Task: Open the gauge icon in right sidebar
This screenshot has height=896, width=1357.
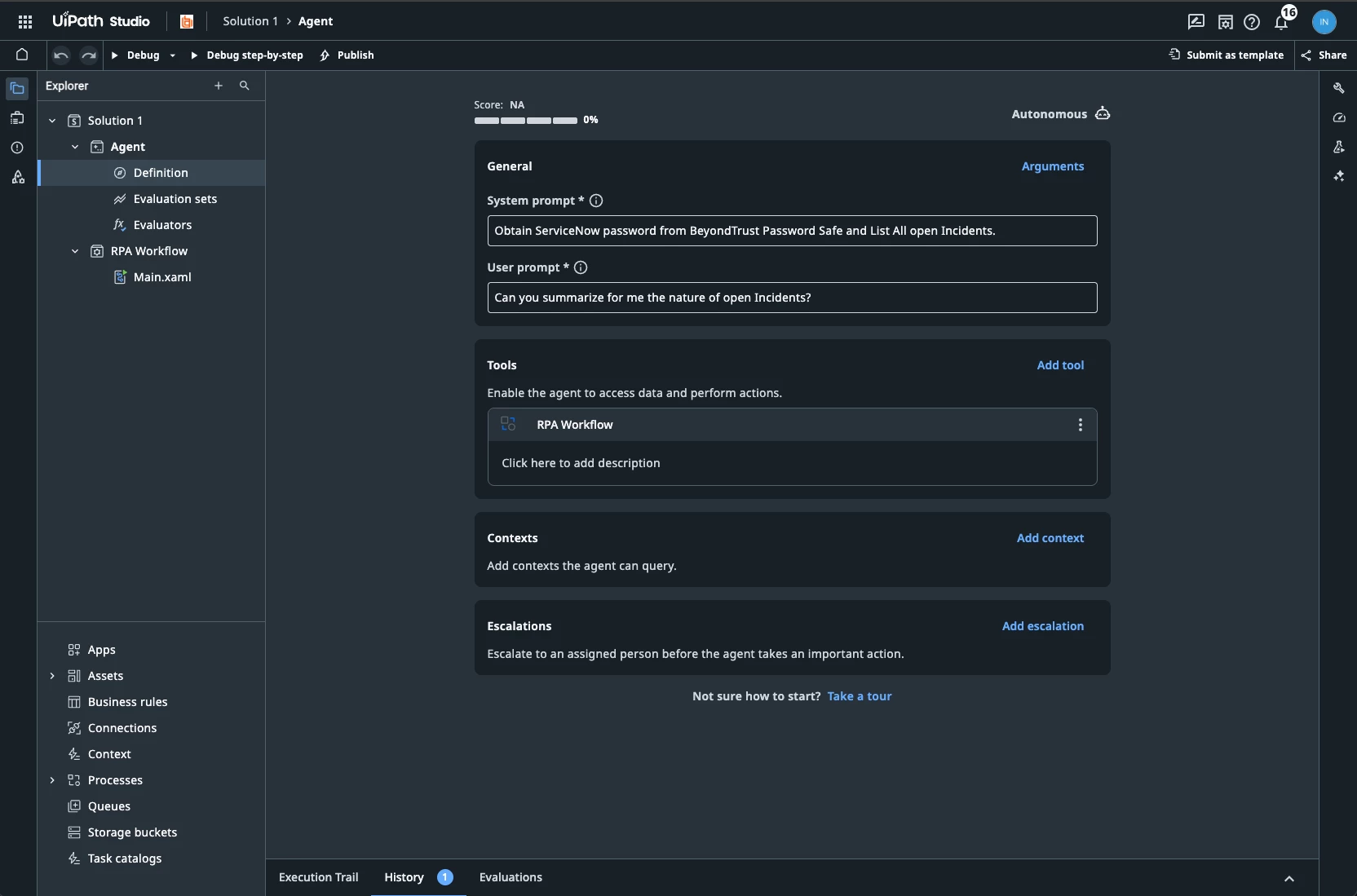Action: point(1338,117)
